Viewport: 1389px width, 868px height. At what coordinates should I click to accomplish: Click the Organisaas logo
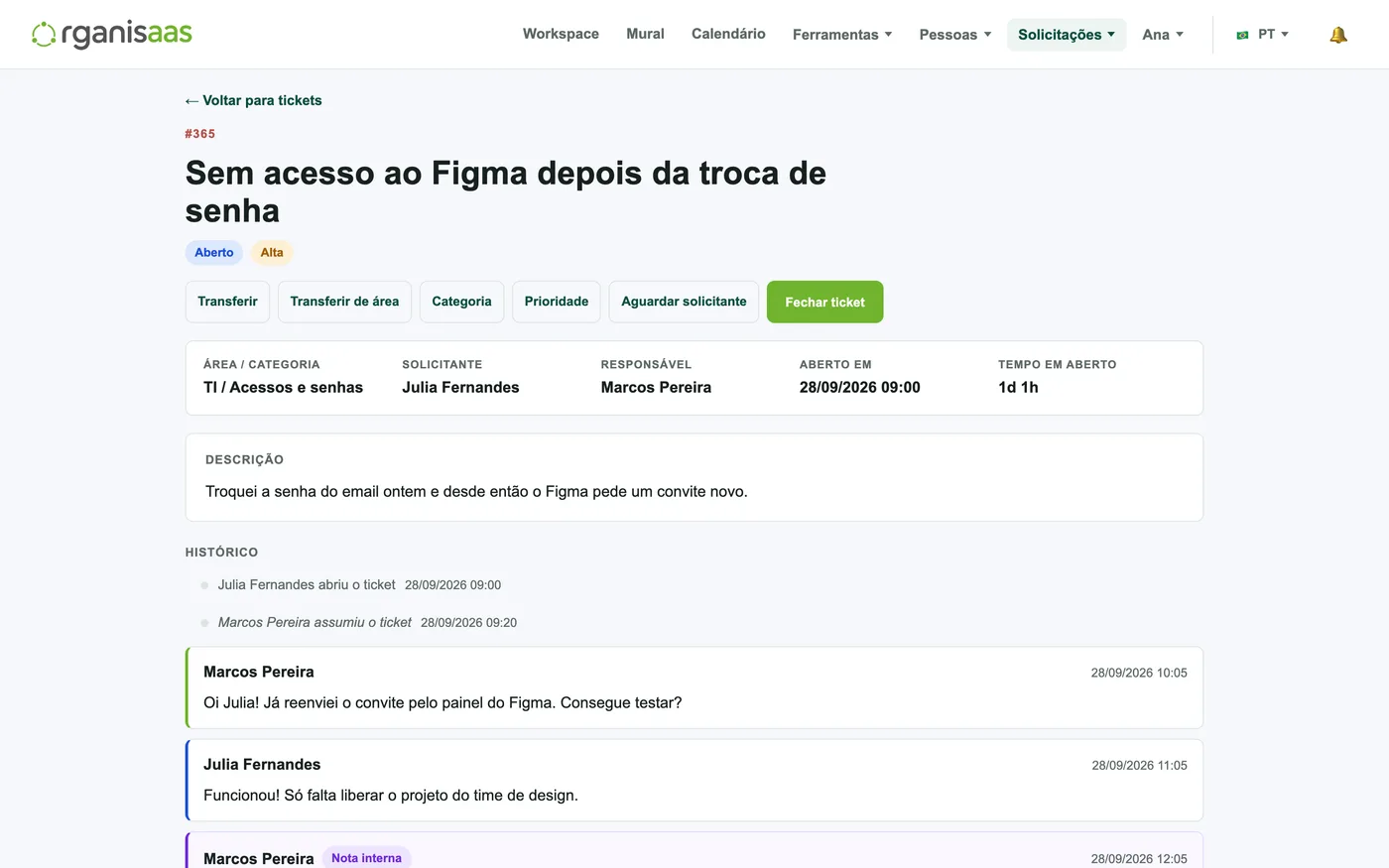[112, 34]
